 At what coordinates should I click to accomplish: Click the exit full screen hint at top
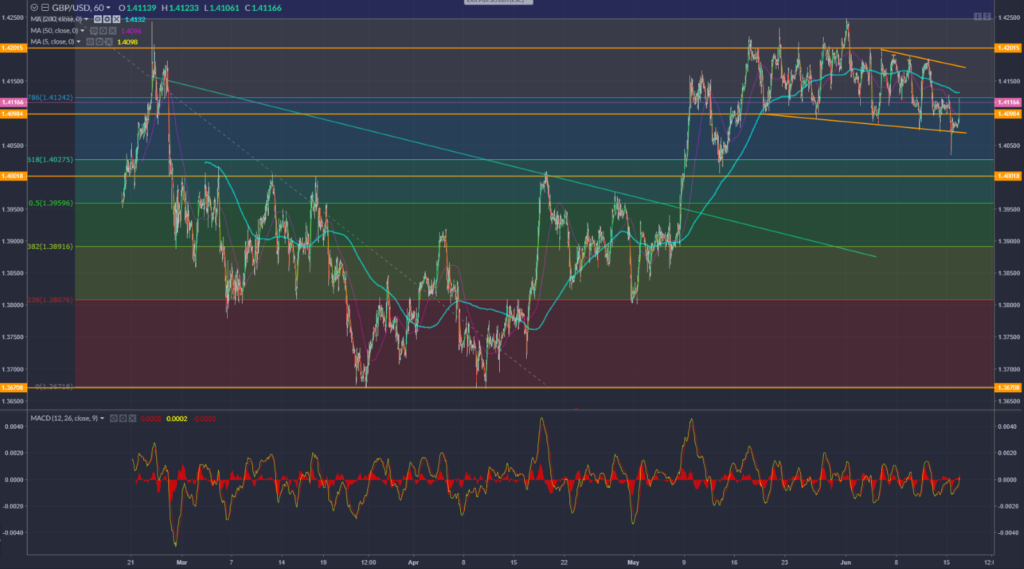498,2
